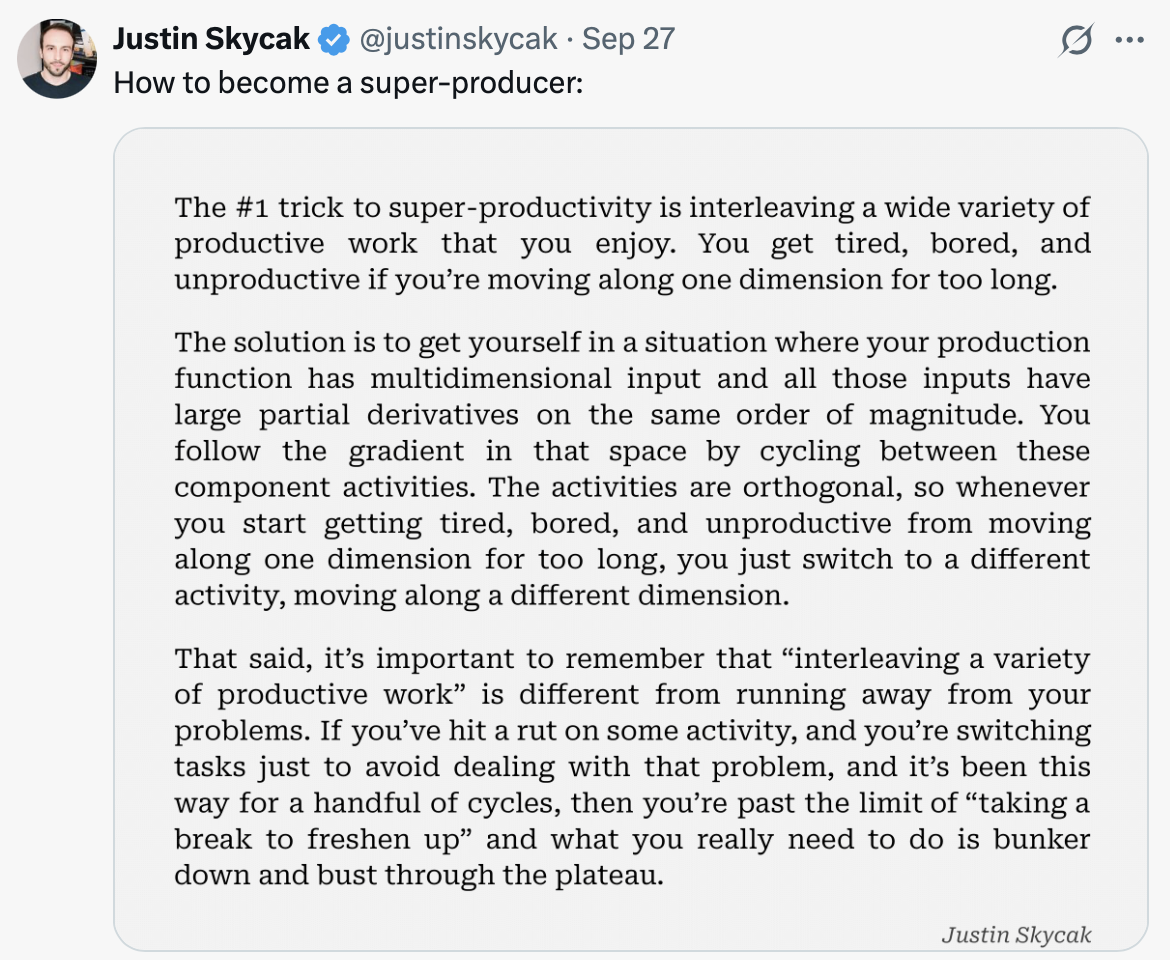Open the Grok explain-post icon

[x=1076, y=40]
